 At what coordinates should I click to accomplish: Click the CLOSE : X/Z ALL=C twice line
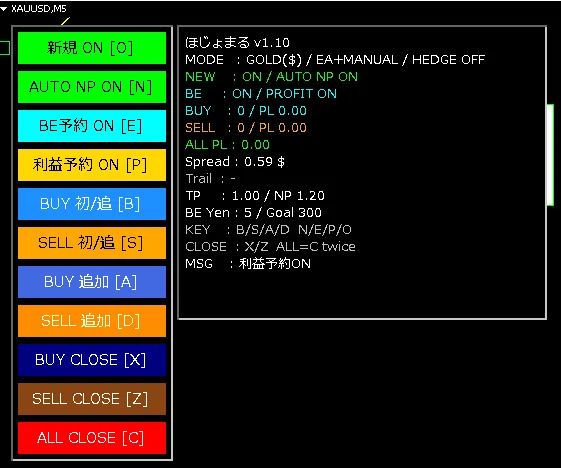point(270,247)
